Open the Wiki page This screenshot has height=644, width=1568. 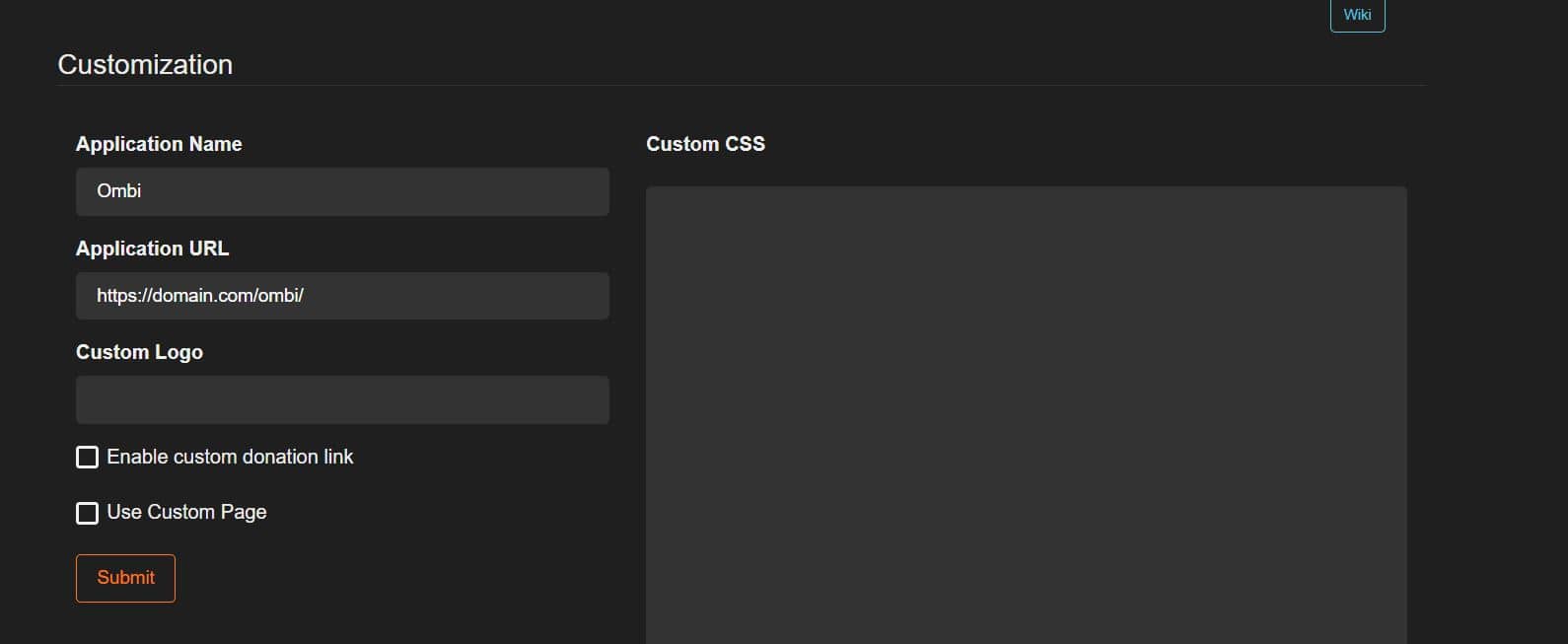1356,14
